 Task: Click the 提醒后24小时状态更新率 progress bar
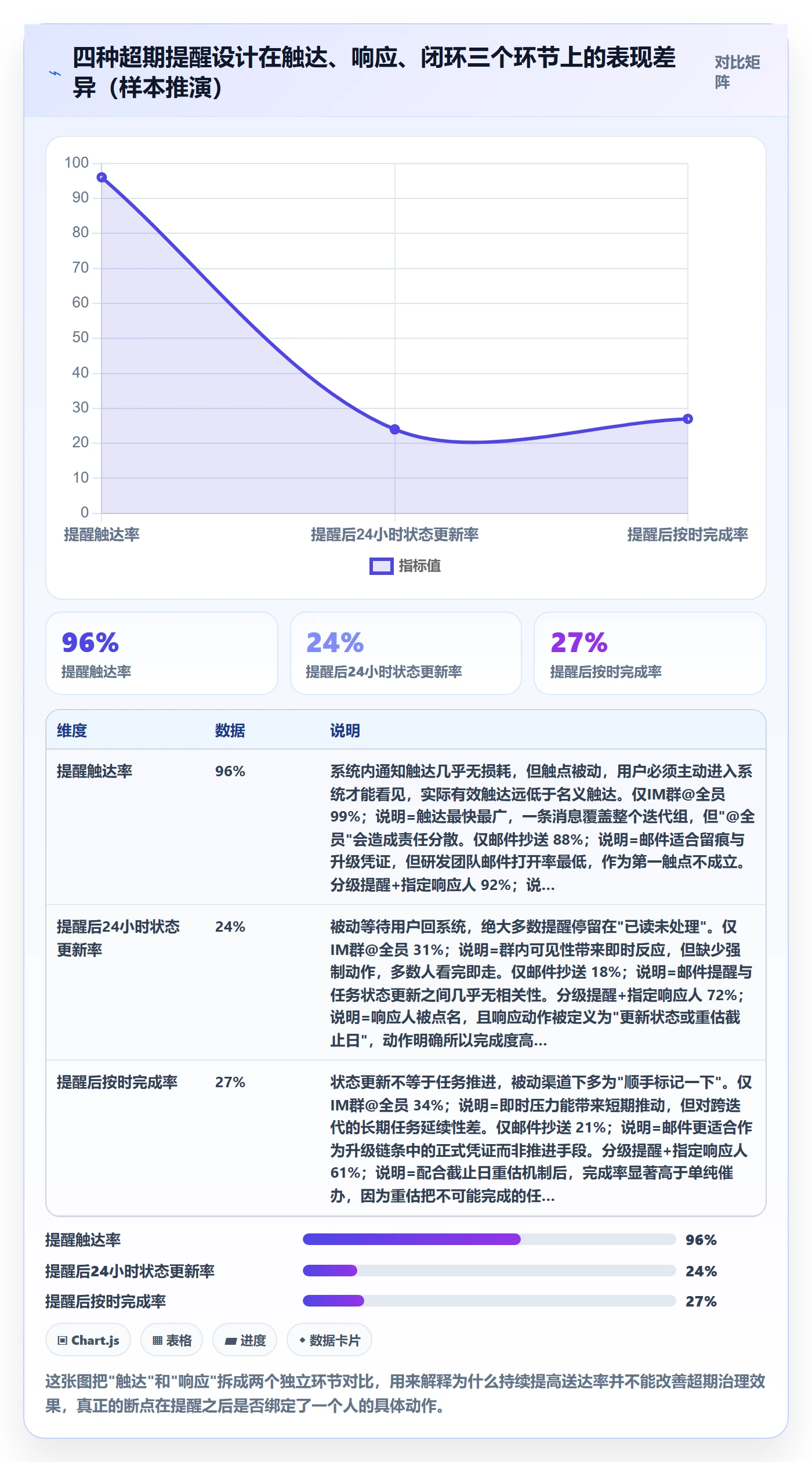click(x=489, y=1271)
